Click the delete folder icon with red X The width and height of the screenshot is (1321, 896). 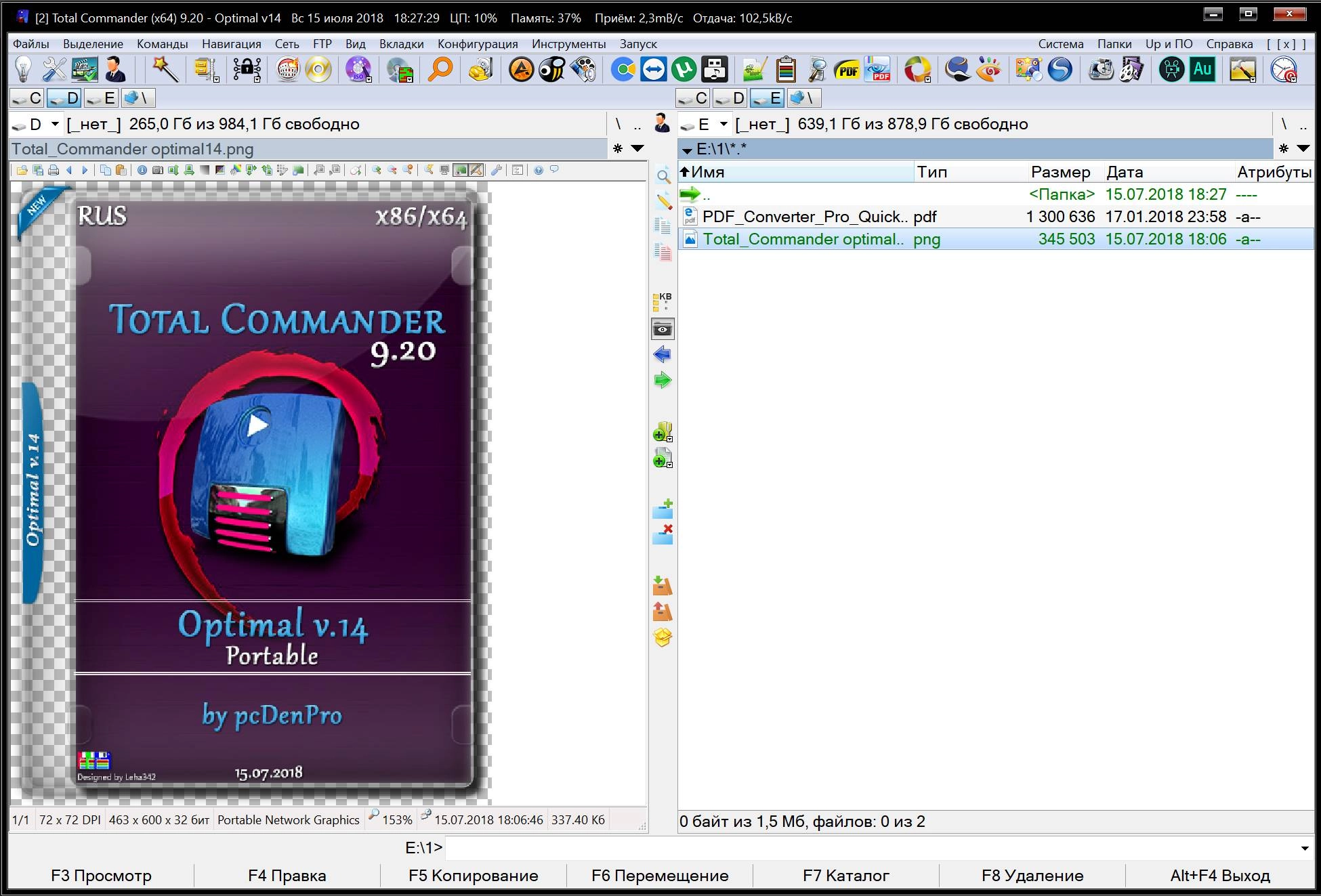[663, 534]
